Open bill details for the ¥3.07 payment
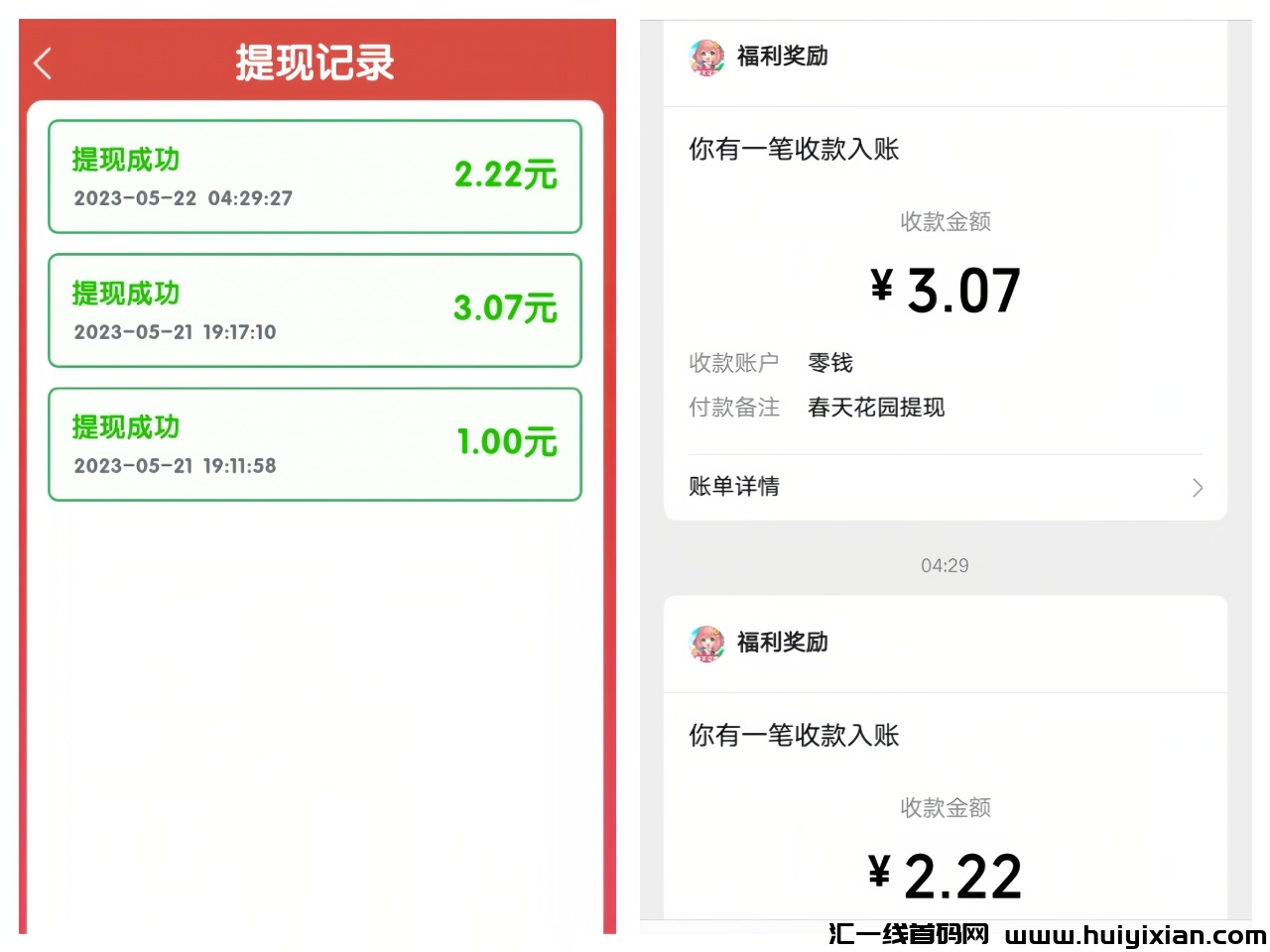Image resolution: width=1270 pixels, height=952 pixels. pos(734,487)
